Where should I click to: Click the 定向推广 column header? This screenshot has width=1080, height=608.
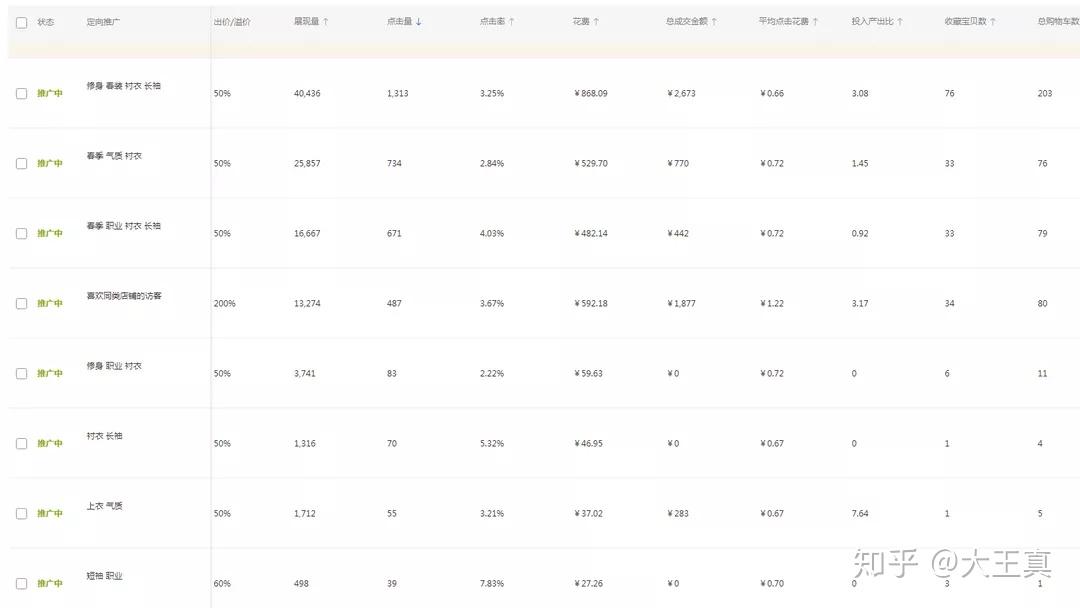click(x=104, y=22)
